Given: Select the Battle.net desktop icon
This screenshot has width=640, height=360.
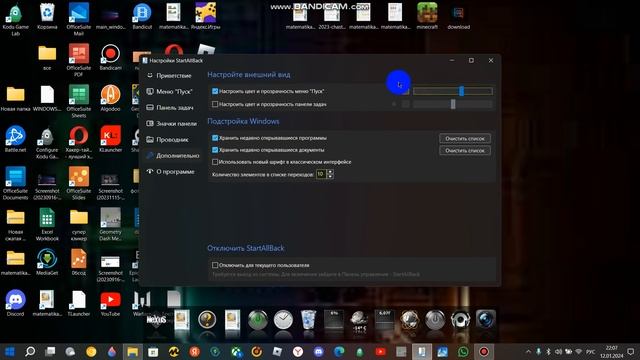Looking at the screenshot, I should (x=16, y=139).
